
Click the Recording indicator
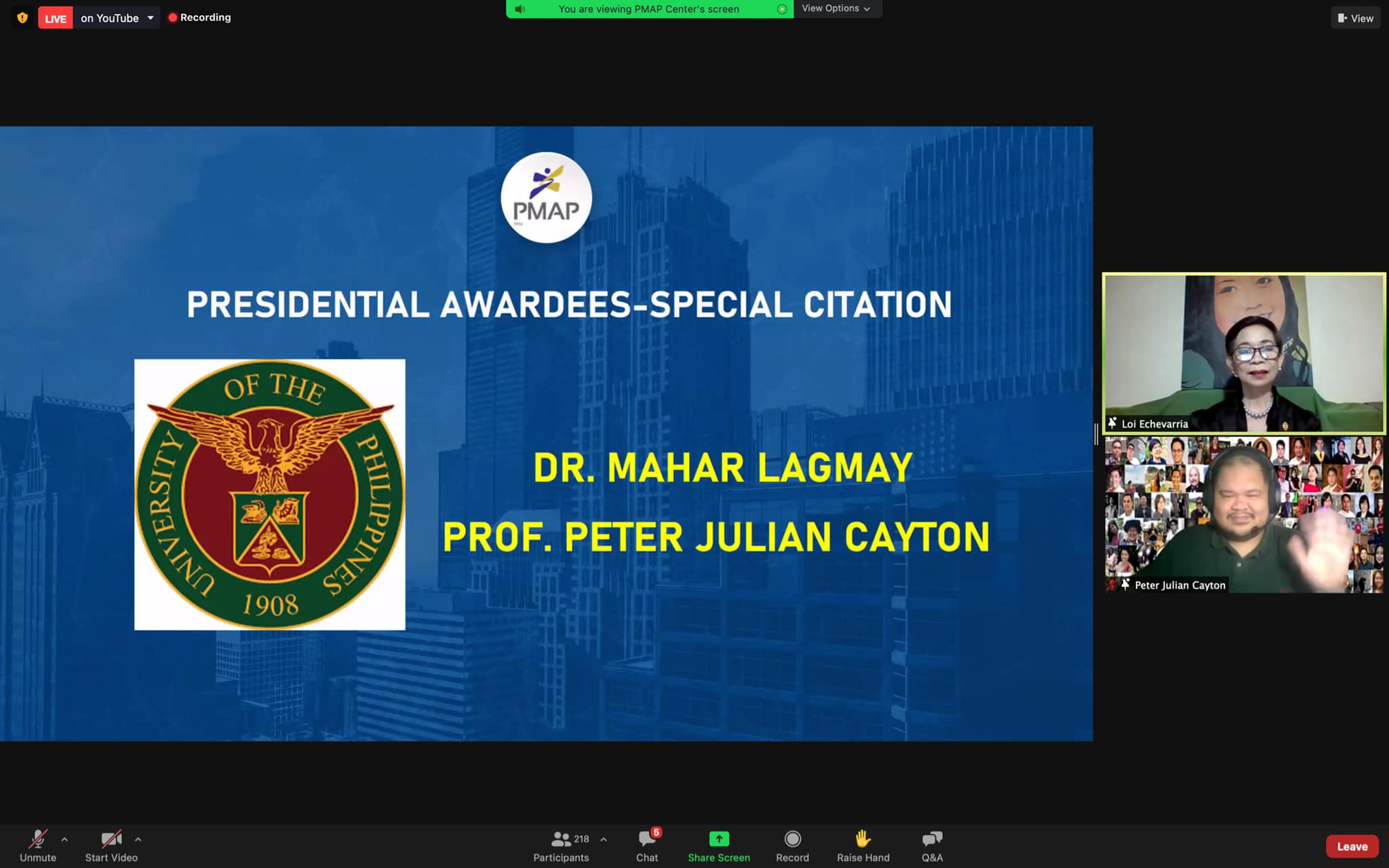point(200,18)
